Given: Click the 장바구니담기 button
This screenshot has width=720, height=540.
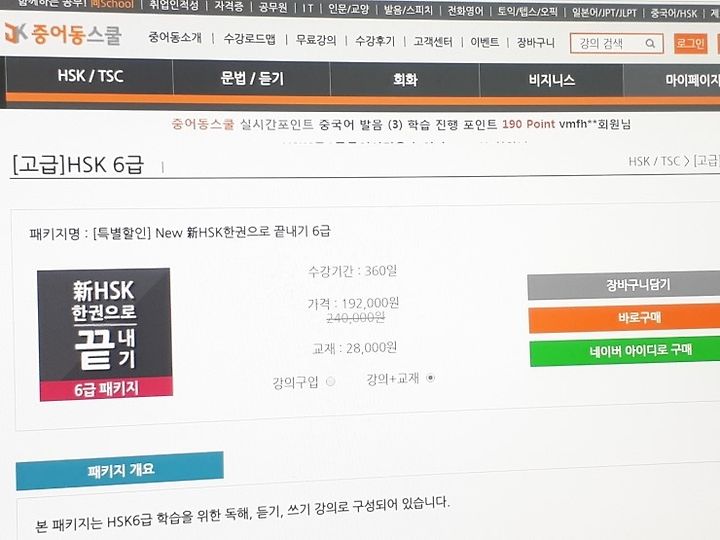Looking at the screenshot, I should pyautogui.click(x=624, y=285).
